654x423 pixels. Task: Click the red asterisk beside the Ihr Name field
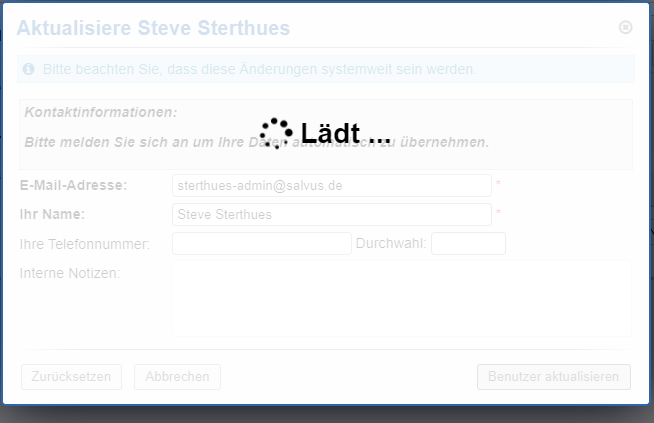498,214
